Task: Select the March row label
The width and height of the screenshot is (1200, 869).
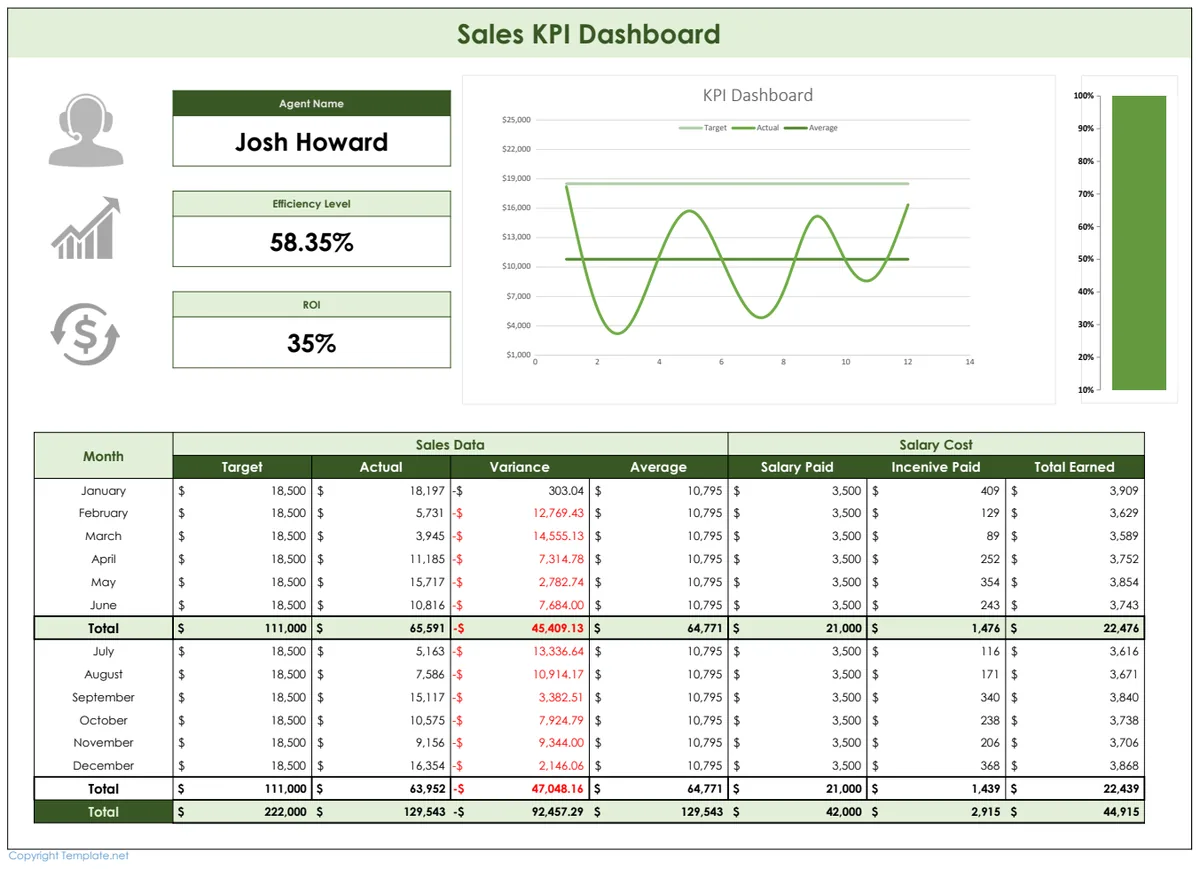Action: pos(103,536)
